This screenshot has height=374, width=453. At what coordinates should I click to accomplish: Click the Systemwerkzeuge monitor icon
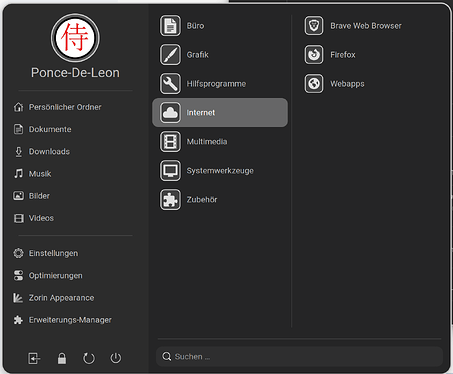(x=170, y=171)
